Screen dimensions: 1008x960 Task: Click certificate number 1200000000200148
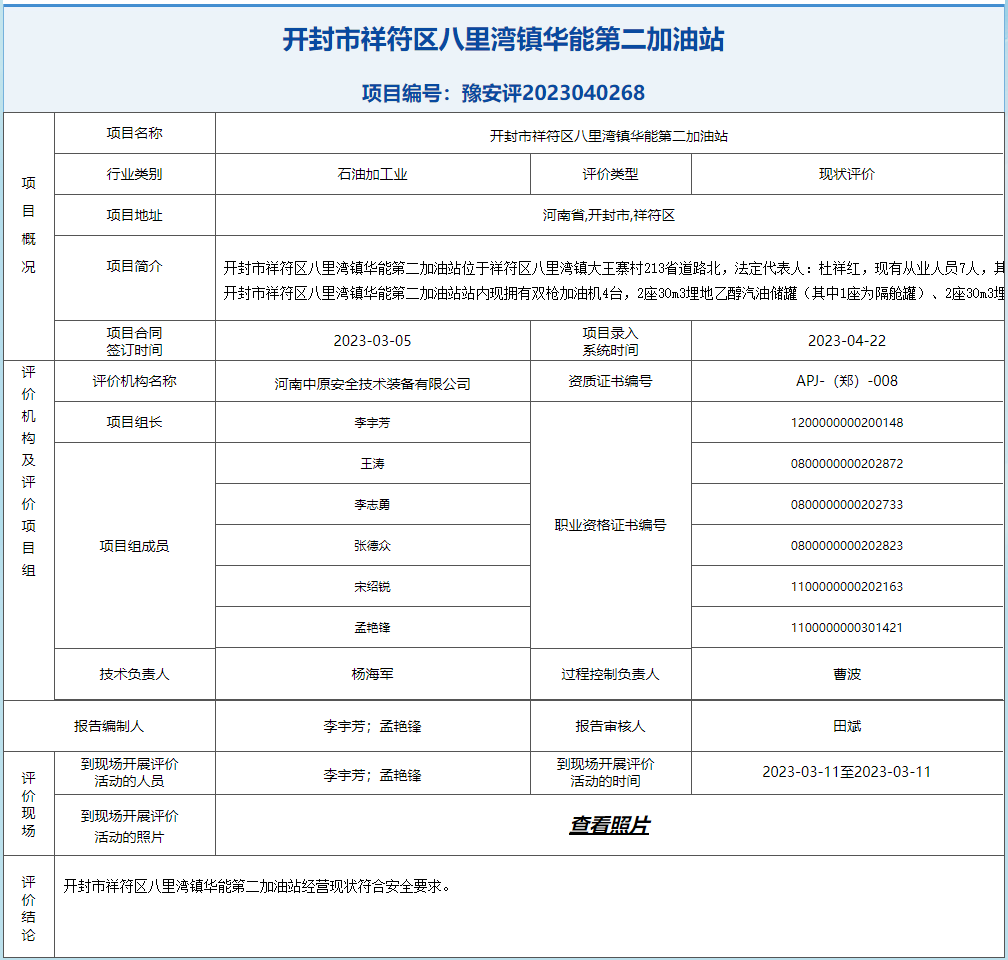(846, 423)
